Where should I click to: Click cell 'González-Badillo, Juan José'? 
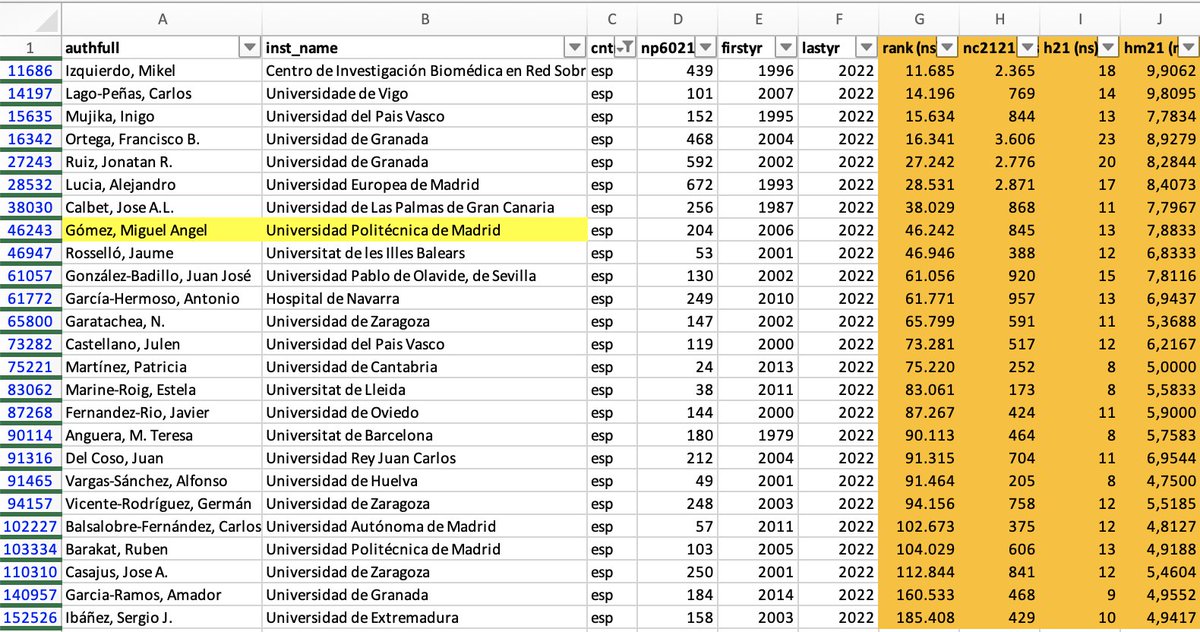(162, 276)
